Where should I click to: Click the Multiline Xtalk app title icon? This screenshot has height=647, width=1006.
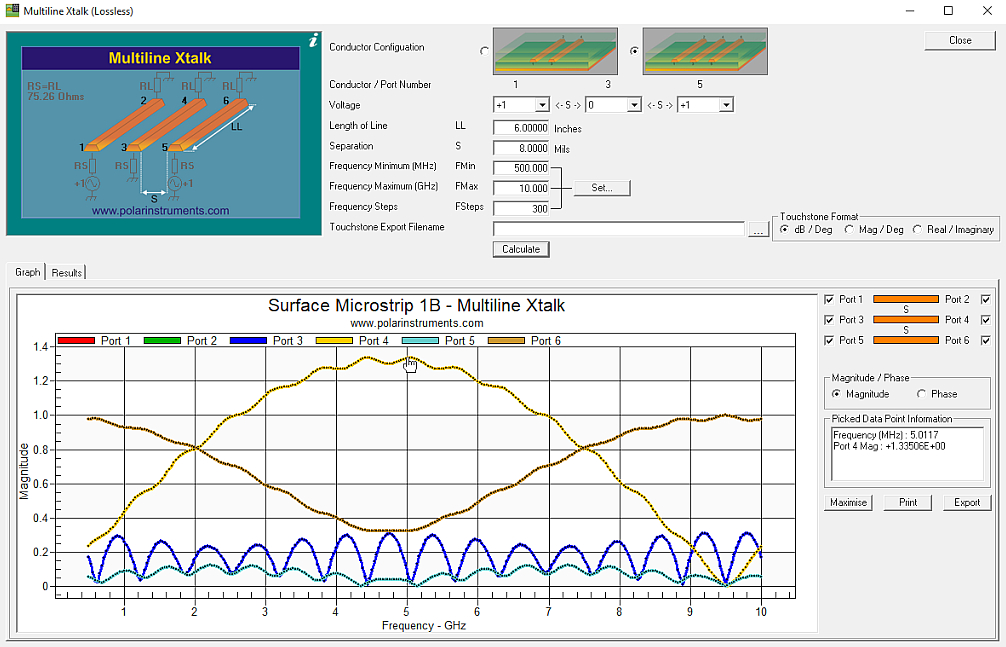click(12, 11)
